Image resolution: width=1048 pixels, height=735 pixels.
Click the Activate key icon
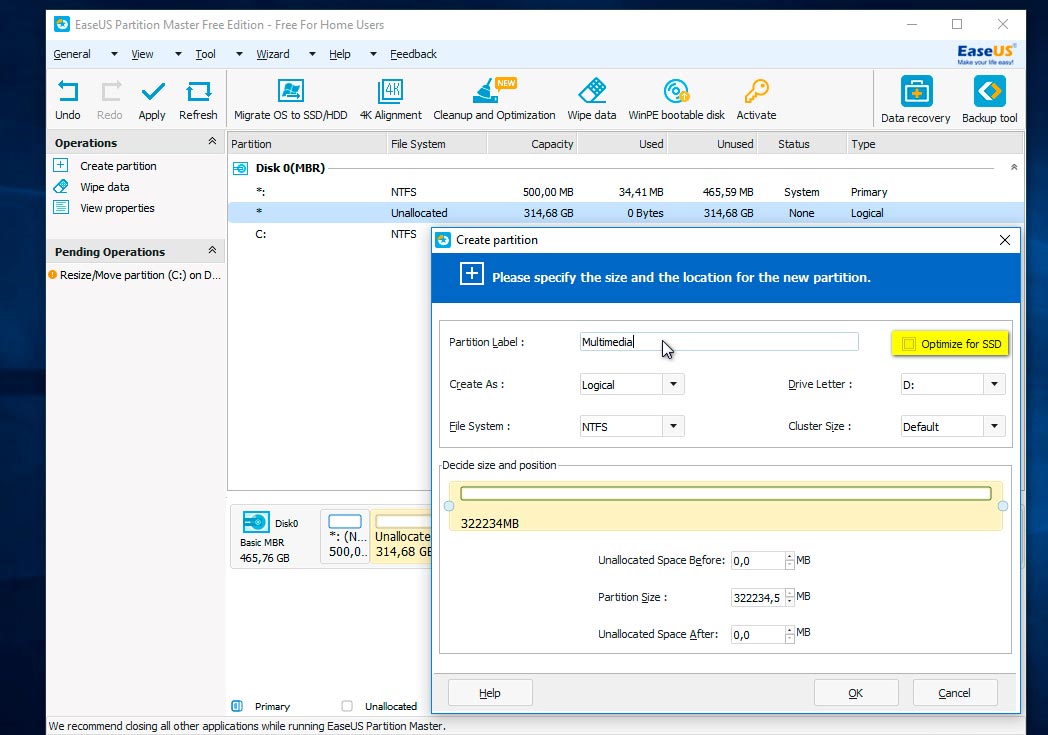[757, 92]
